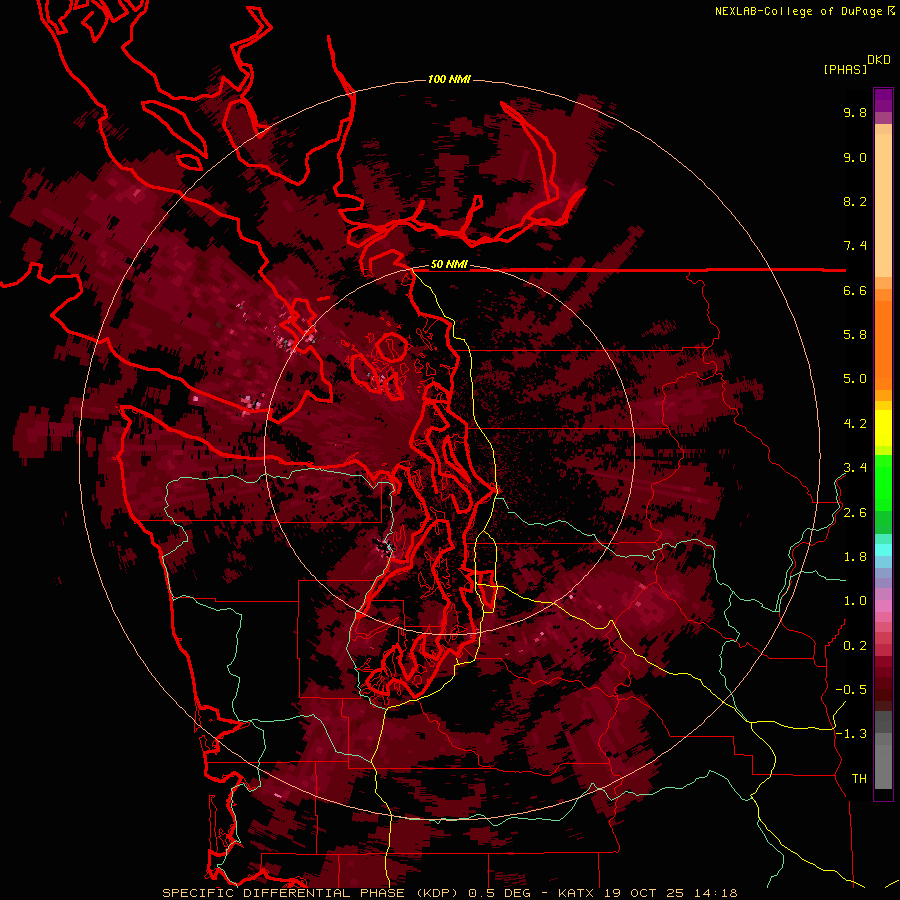900x900 pixels.
Task: Click the NEXLAB-College of DuPage label
Action: tap(799, 11)
